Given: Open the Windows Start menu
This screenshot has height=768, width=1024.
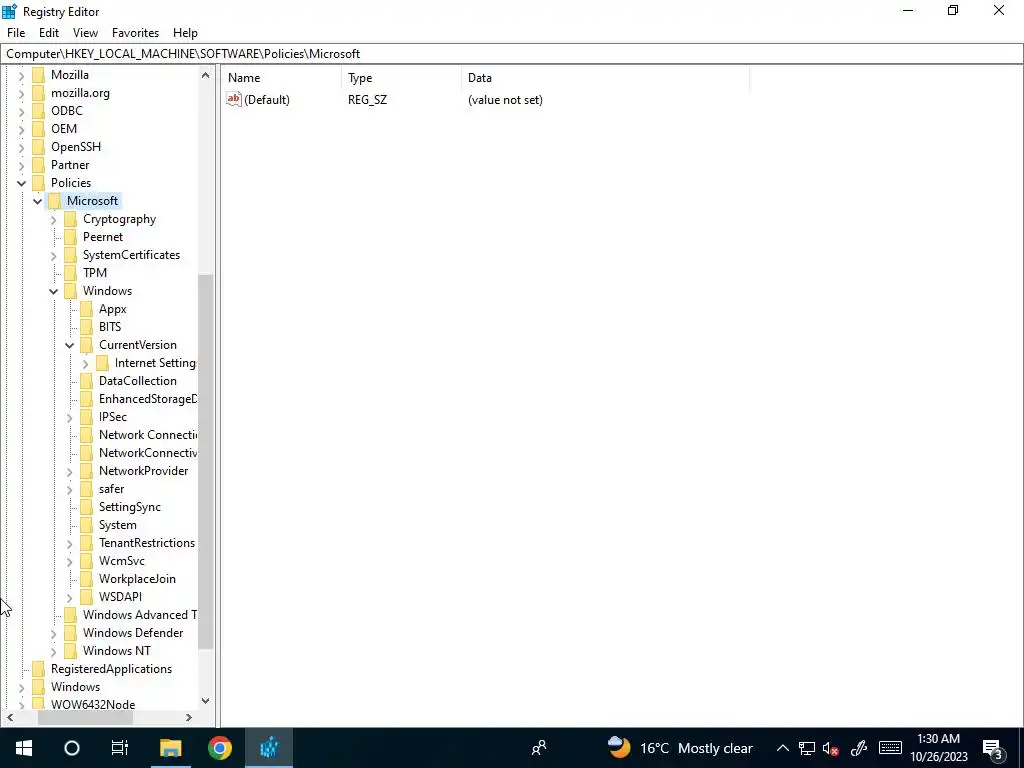Looking at the screenshot, I should click(24, 748).
